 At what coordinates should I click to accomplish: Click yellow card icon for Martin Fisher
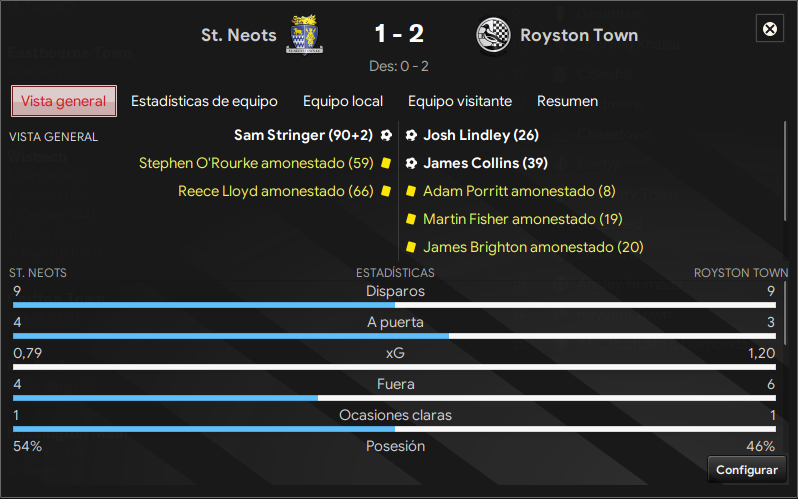411,219
